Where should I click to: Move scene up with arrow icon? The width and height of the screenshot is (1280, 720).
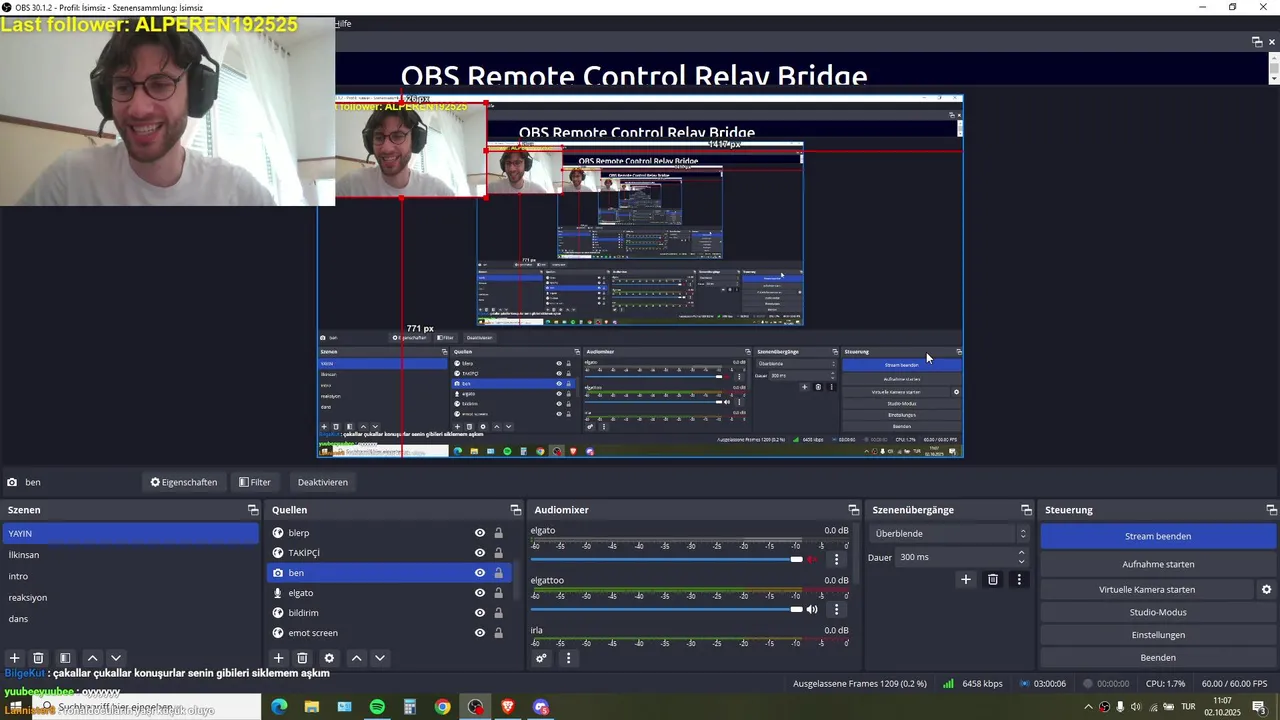point(92,658)
